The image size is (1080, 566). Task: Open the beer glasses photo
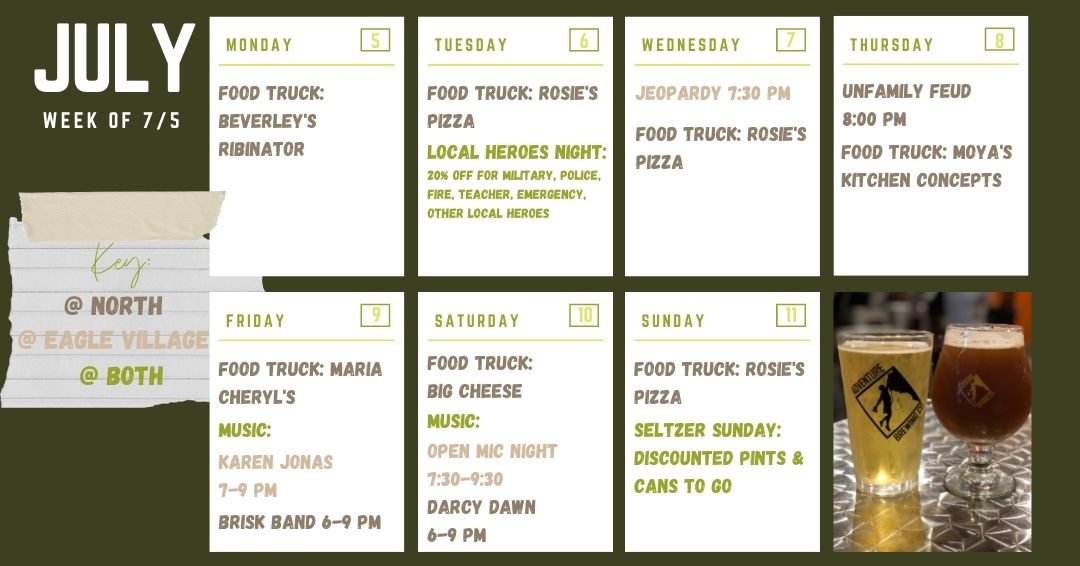click(932, 421)
